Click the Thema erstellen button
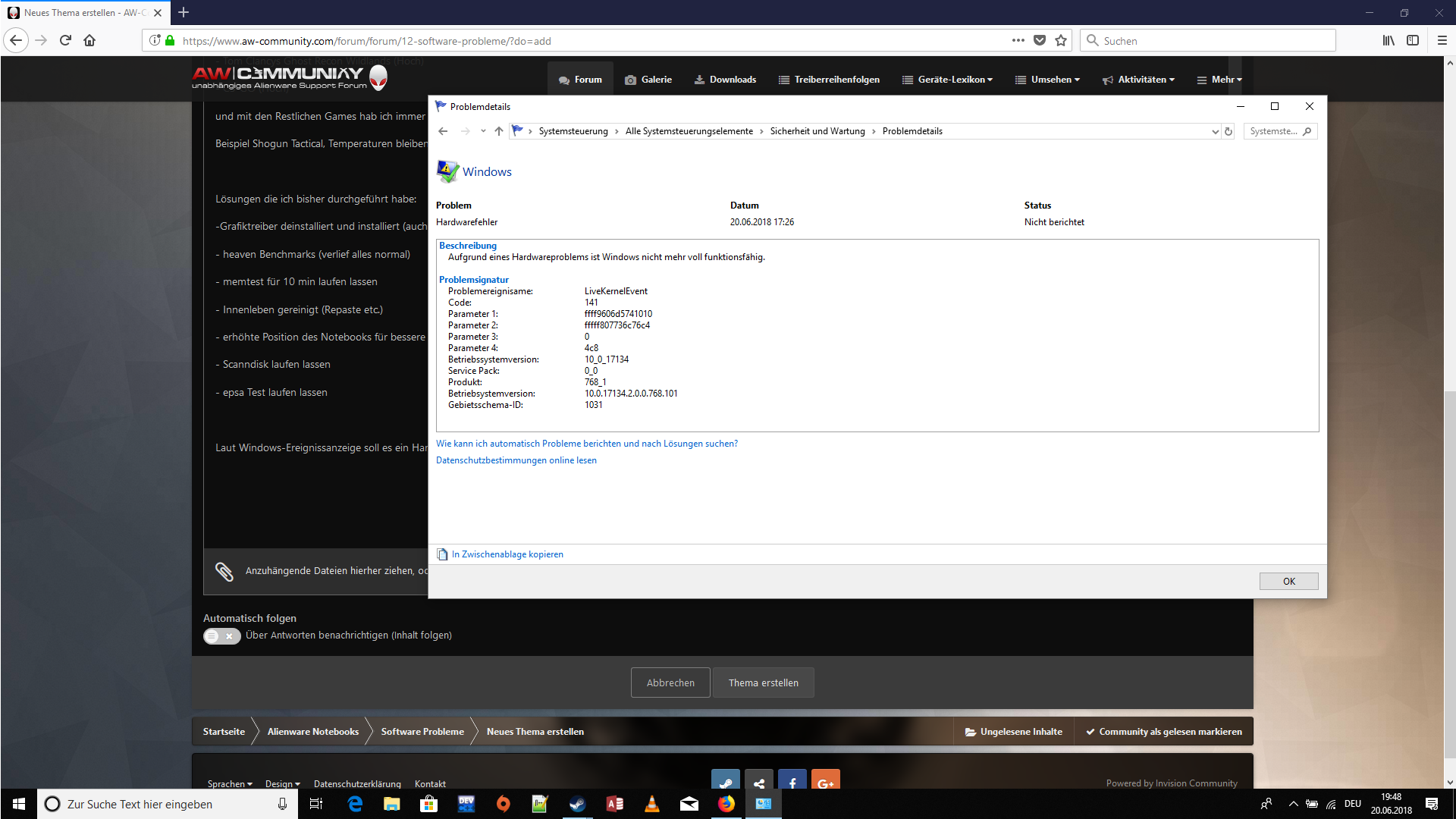This screenshot has height=819, width=1456. (x=763, y=682)
